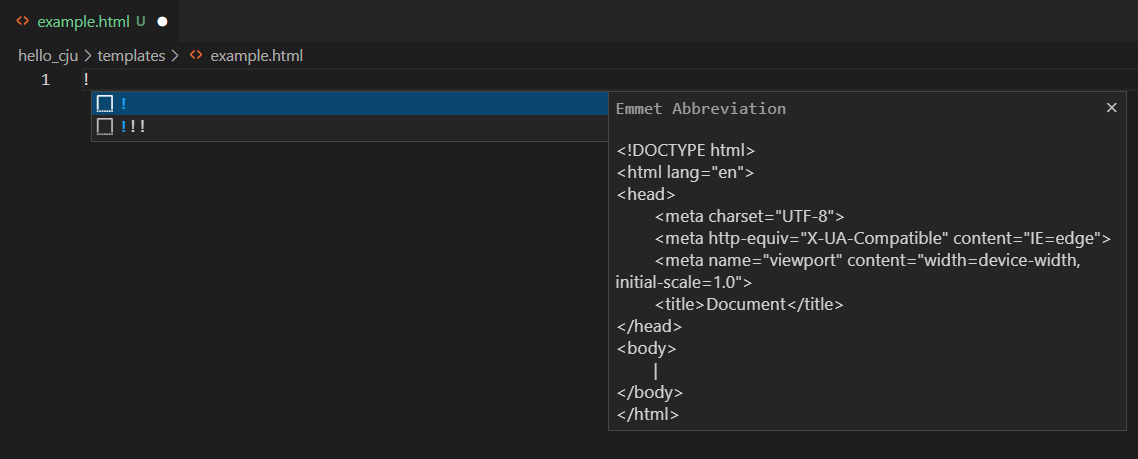The image size is (1138, 459).
Task: Open templates breadcrumb folder
Action: [131, 55]
